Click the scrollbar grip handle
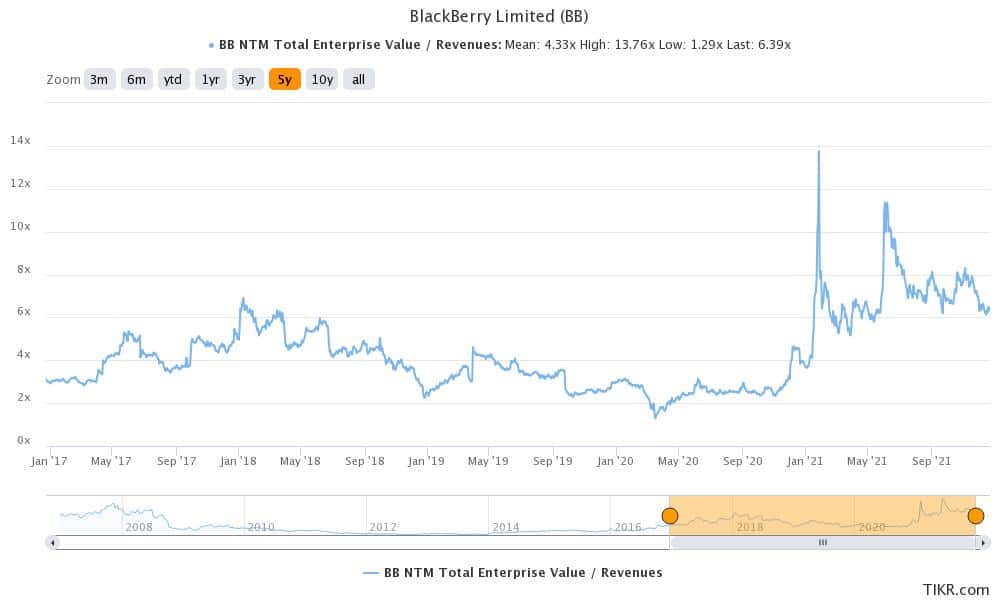This screenshot has width=1000, height=600. [823, 543]
